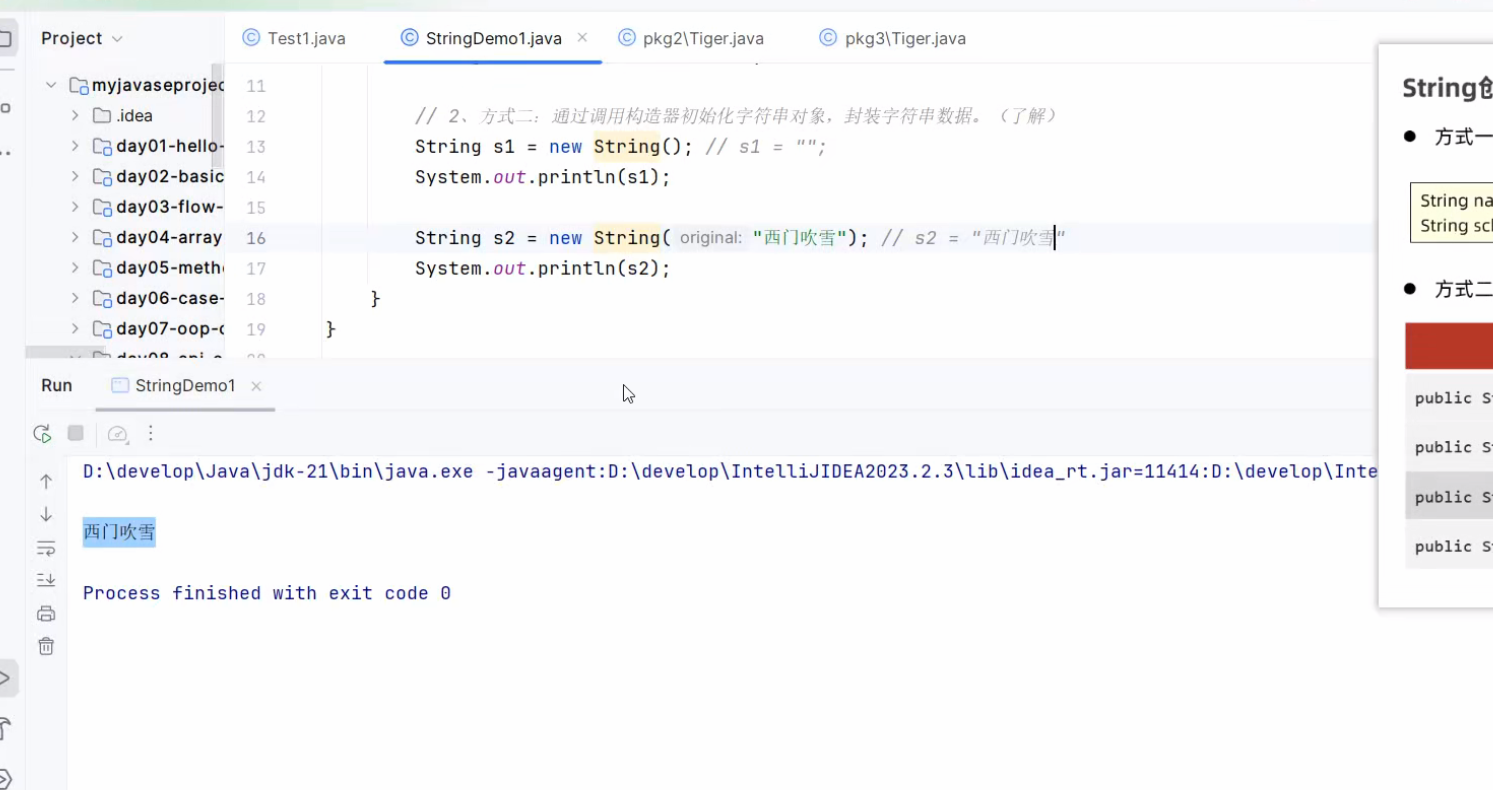The image size is (1493, 790).
Task: Click the coverage gauge icon near stop button
Action: [117, 433]
